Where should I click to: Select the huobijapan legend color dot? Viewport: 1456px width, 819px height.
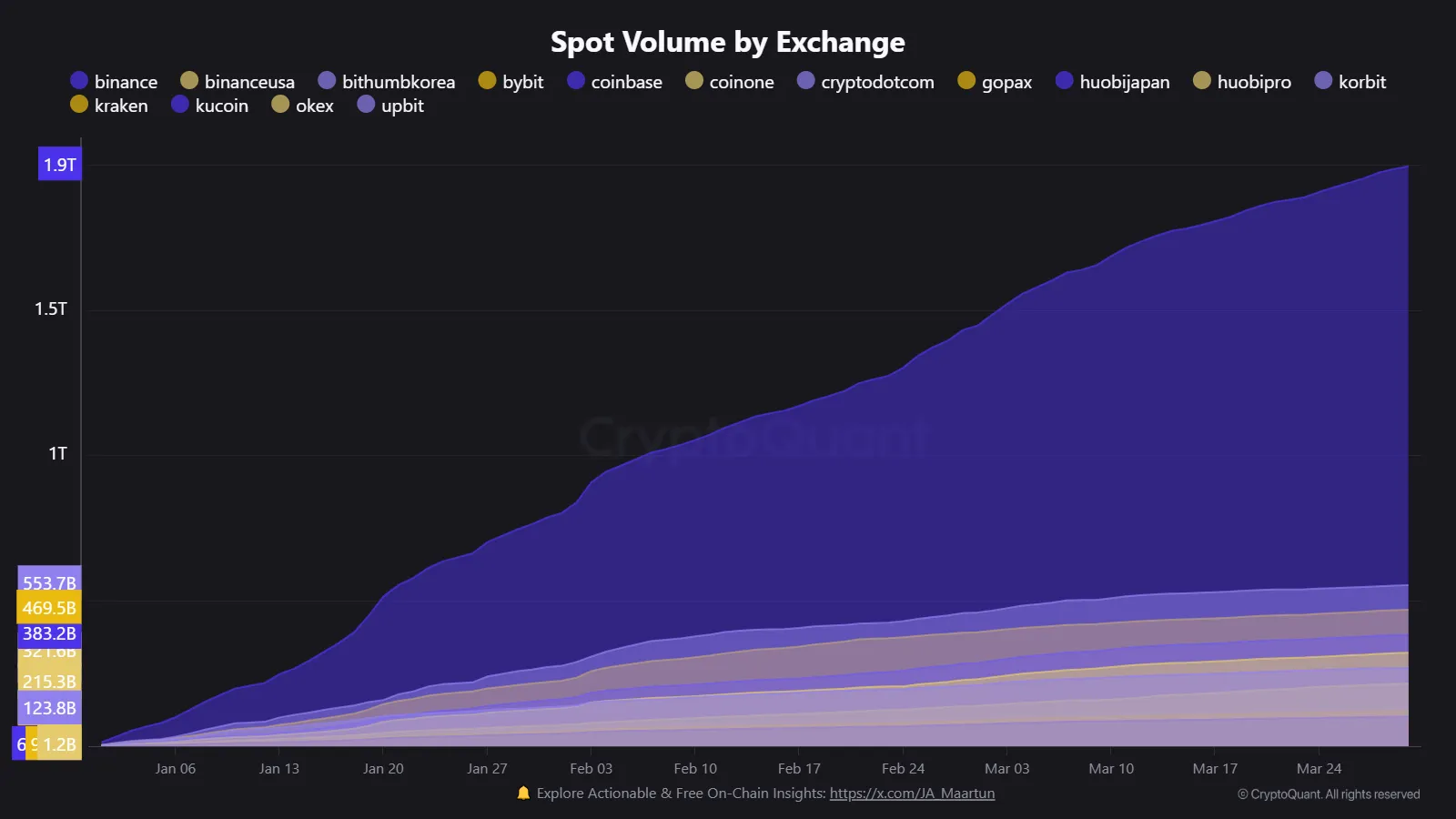[x=1063, y=81]
